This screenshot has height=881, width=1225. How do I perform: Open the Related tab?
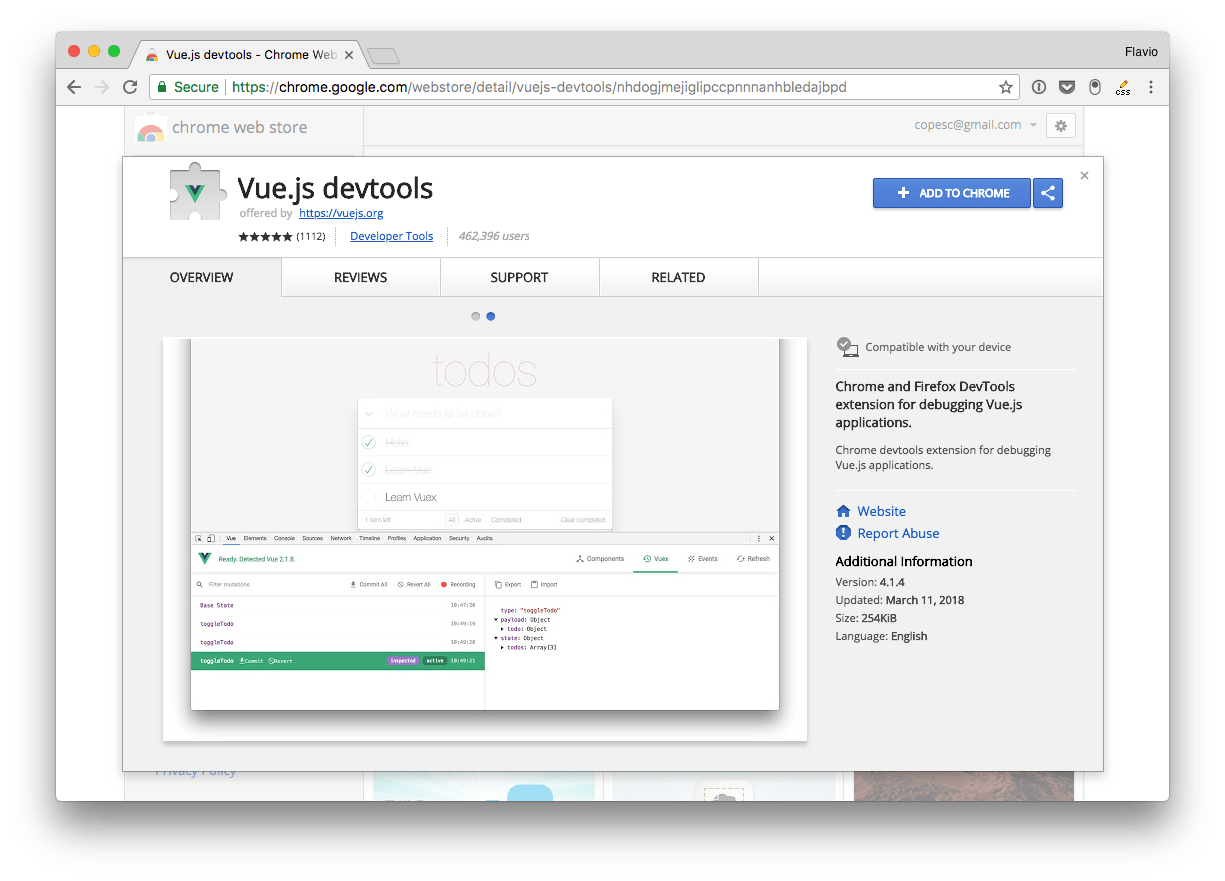point(678,277)
